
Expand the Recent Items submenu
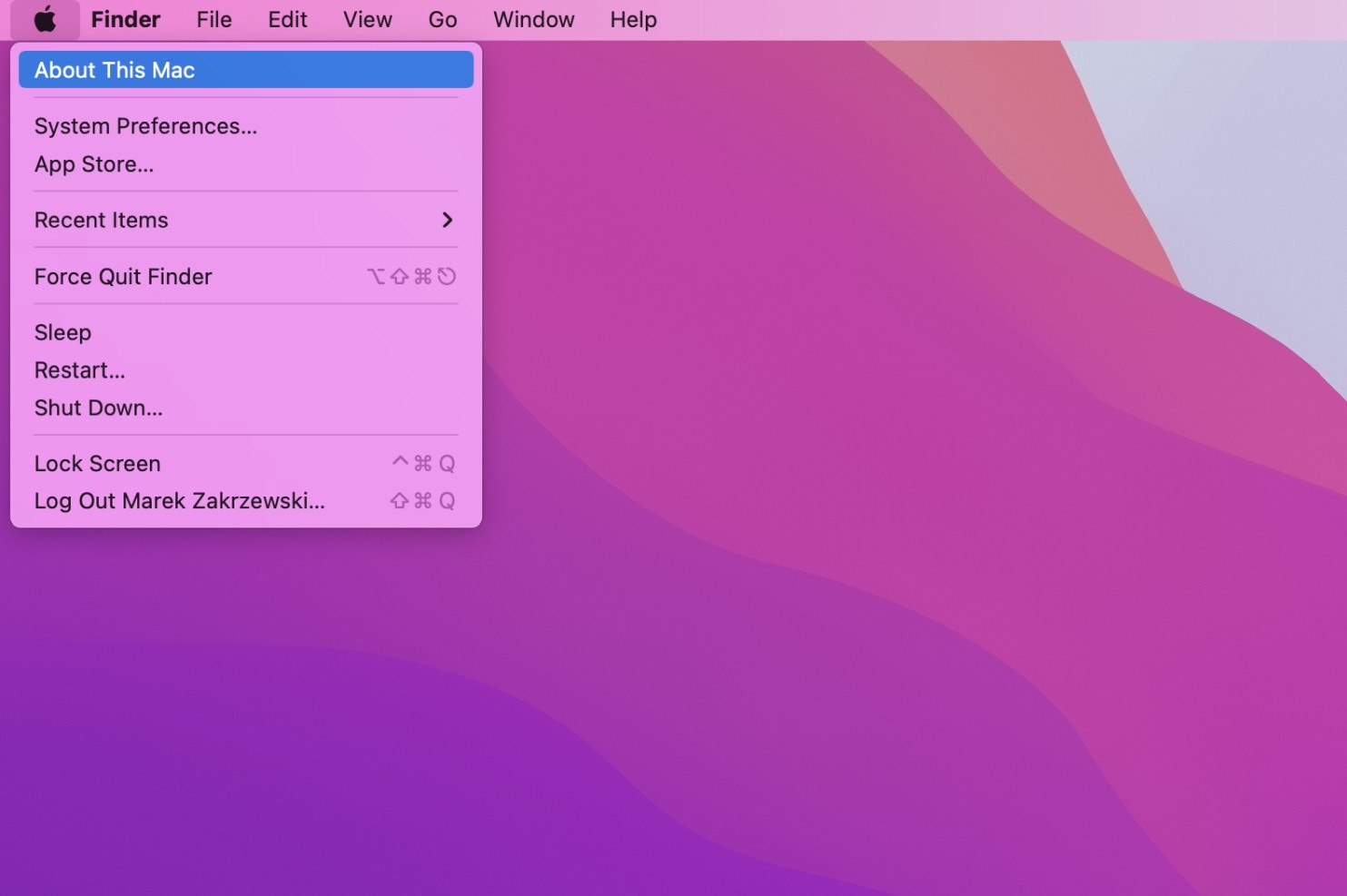point(246,221)
